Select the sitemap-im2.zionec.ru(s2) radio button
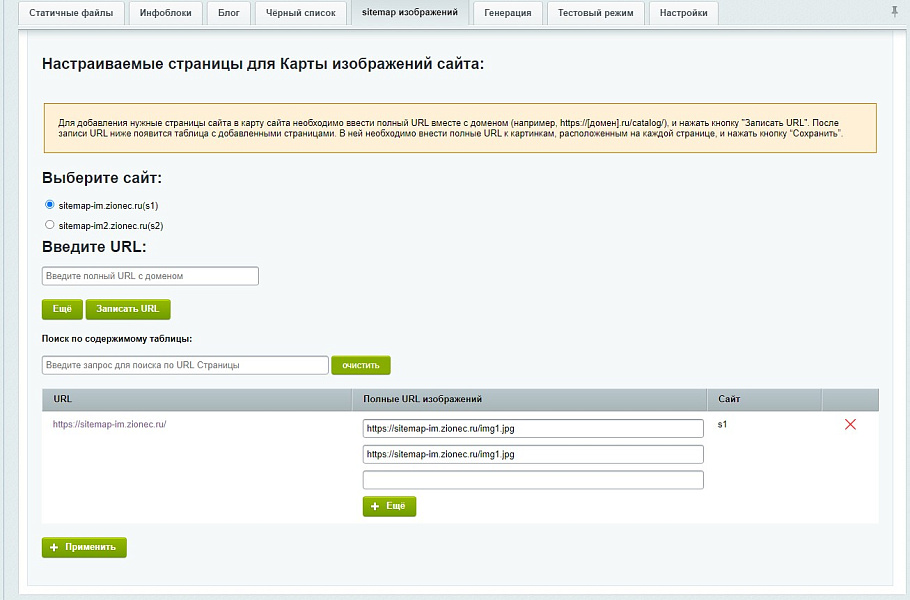 pyautogui.click(x=49, y=224)
